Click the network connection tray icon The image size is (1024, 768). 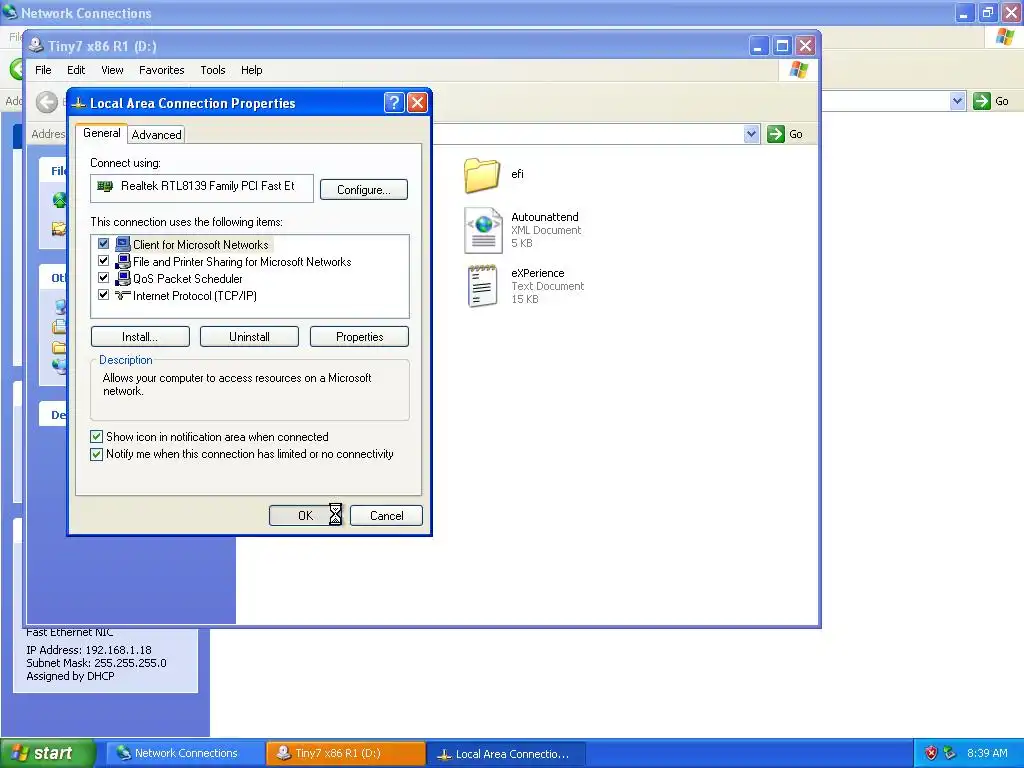tap(950, 753)
